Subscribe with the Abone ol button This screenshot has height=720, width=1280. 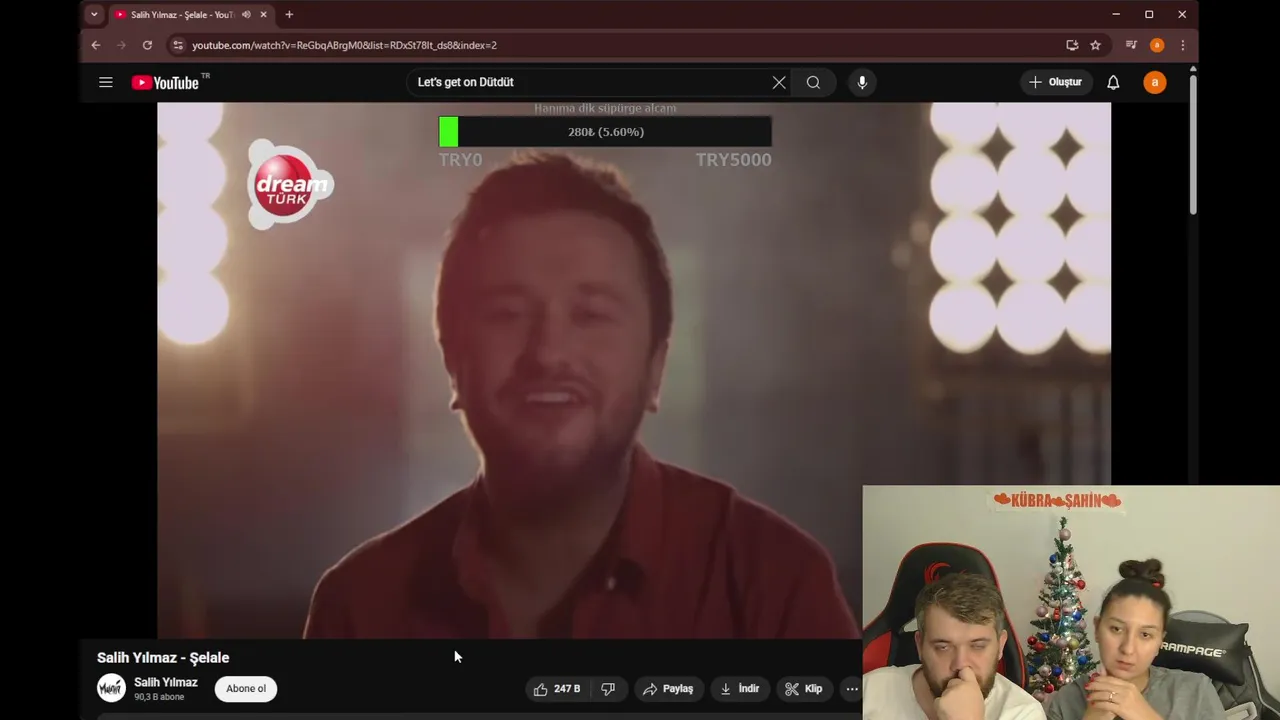click(x=246, y=688)
